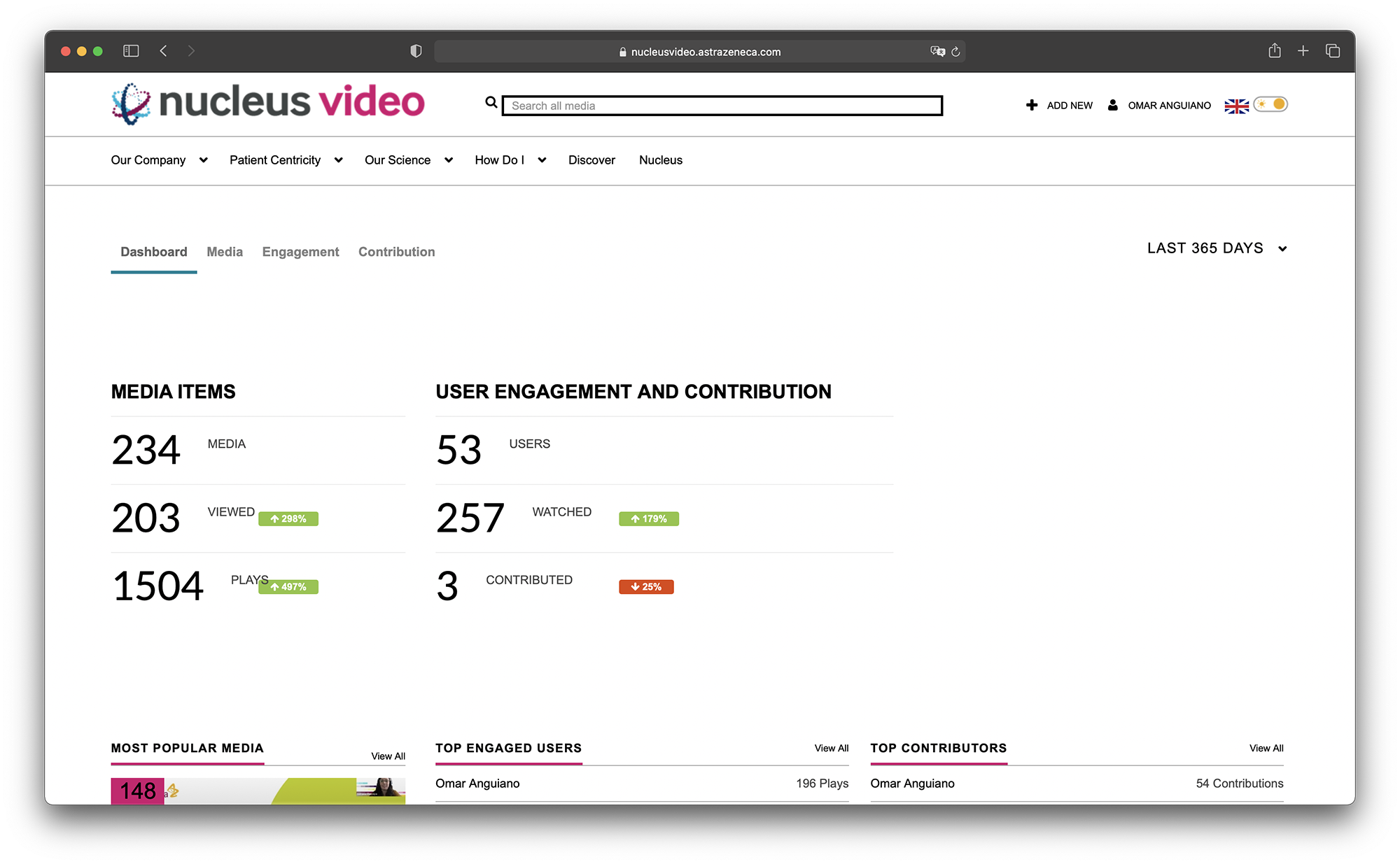Click the page reload icon

coord(955,52)
